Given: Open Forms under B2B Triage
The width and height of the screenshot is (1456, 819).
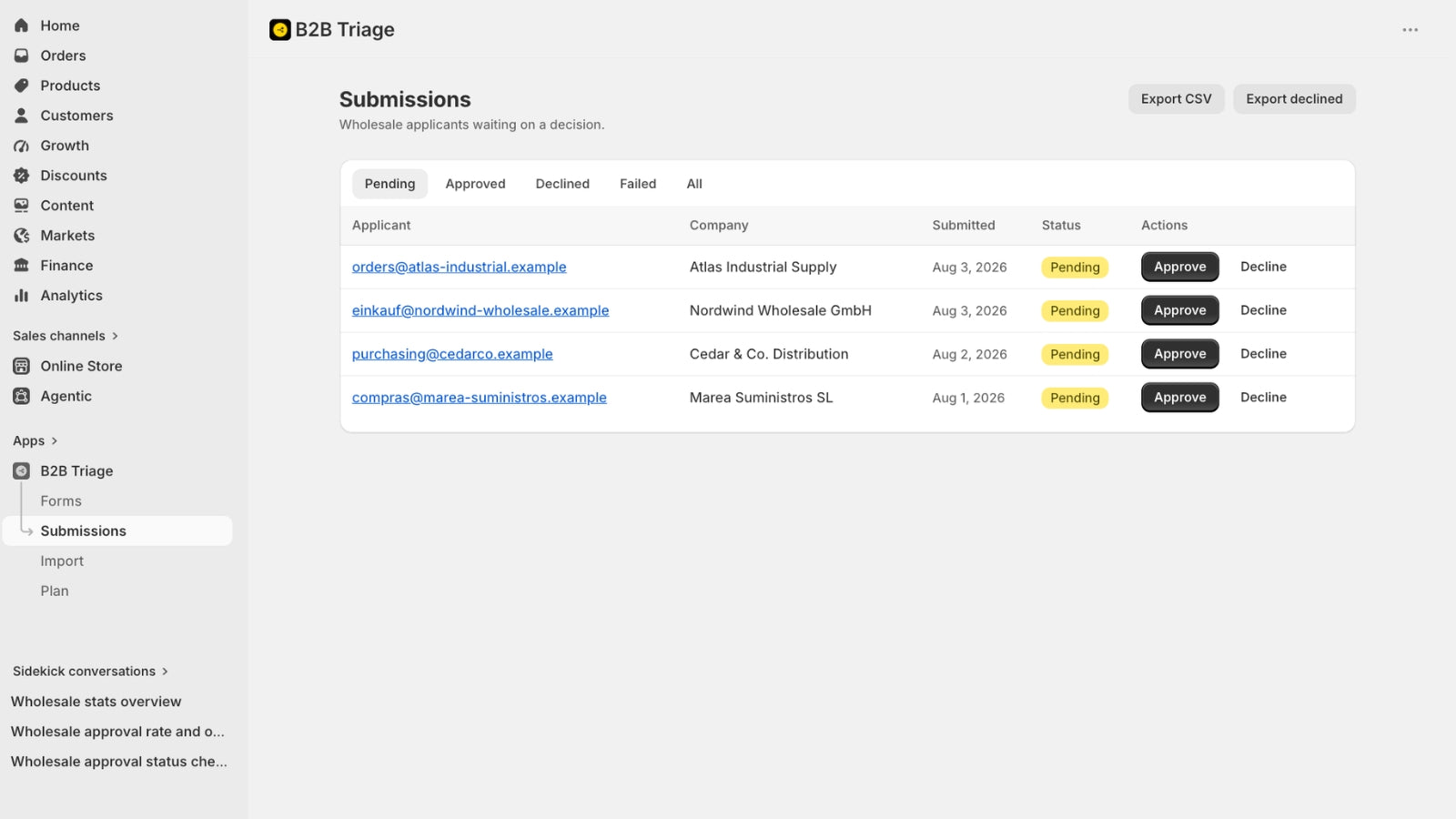Looking at the screenshot, I should coord(61,501).
